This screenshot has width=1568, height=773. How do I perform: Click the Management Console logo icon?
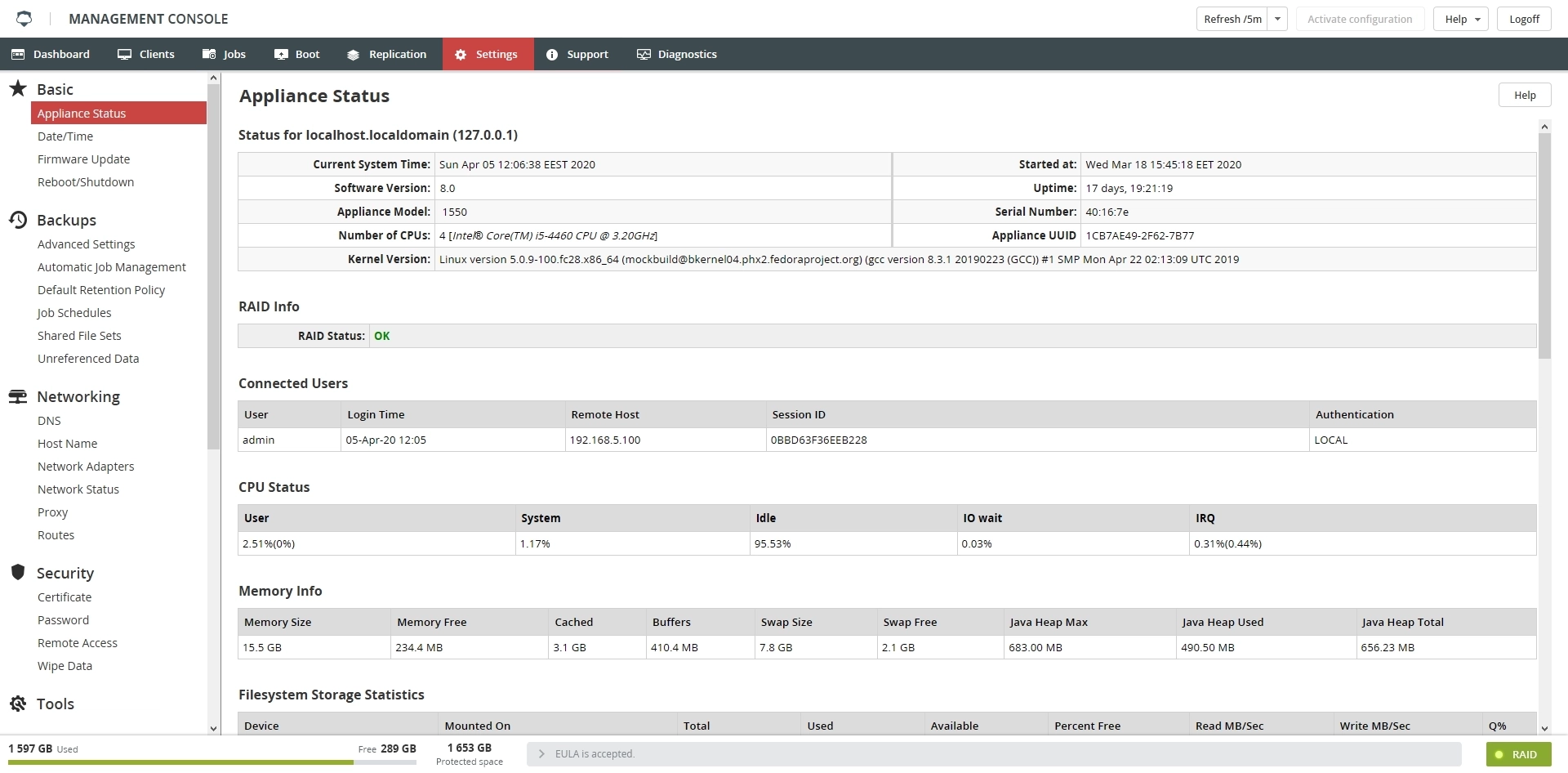24,18
